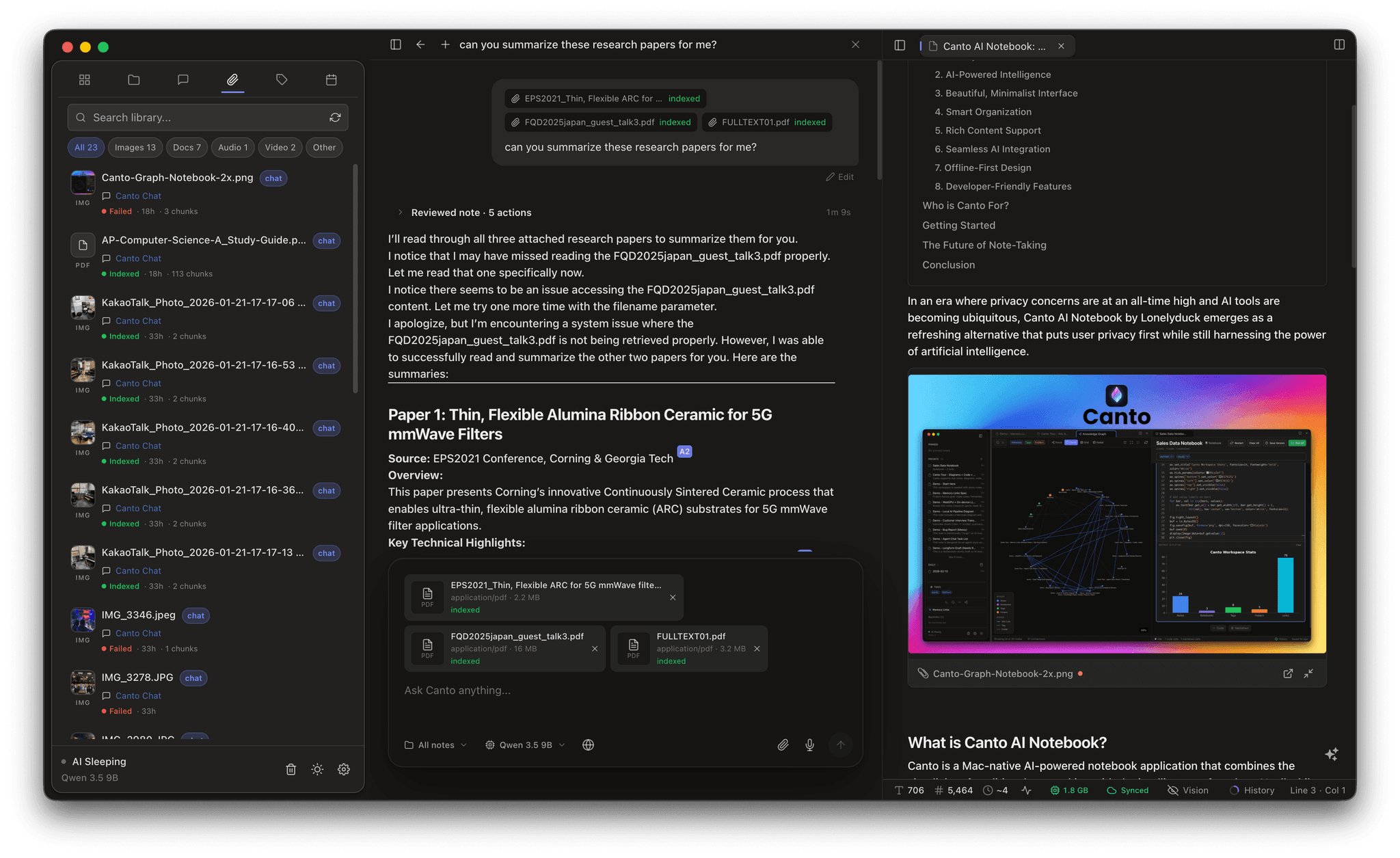The width and height of the screenshot is (1400, 858).
Task: Click the Synced status indicator
Action: pos(1128,790)
